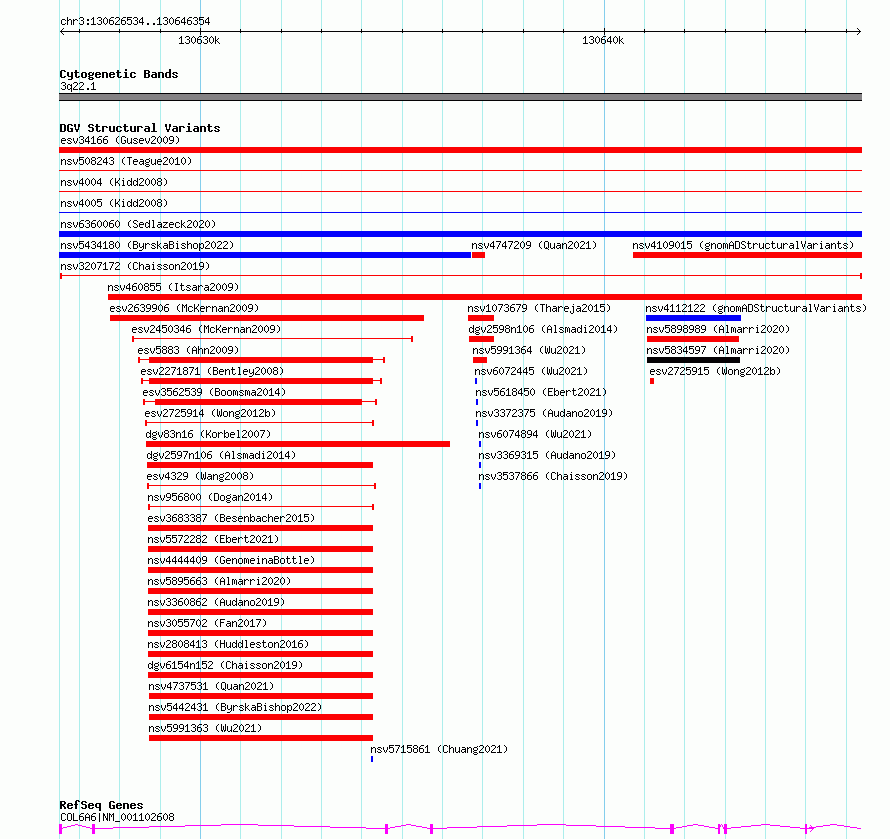
Task: Open nsv1073679 (Thareja2015) label
Action: click(539, 308)
